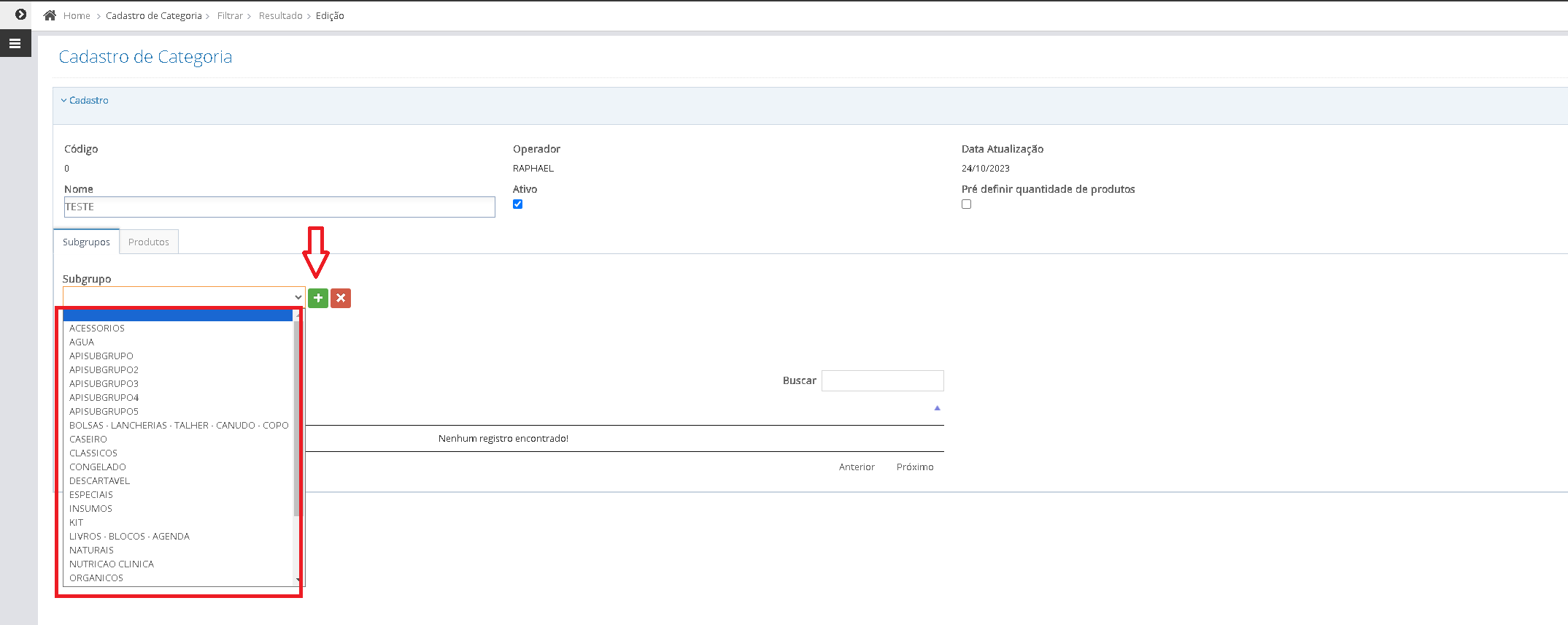This screenshot has height=625, width=1568.
Task: Select ACESSORIOS from subgroup list
Action: (x=97, y=329)
